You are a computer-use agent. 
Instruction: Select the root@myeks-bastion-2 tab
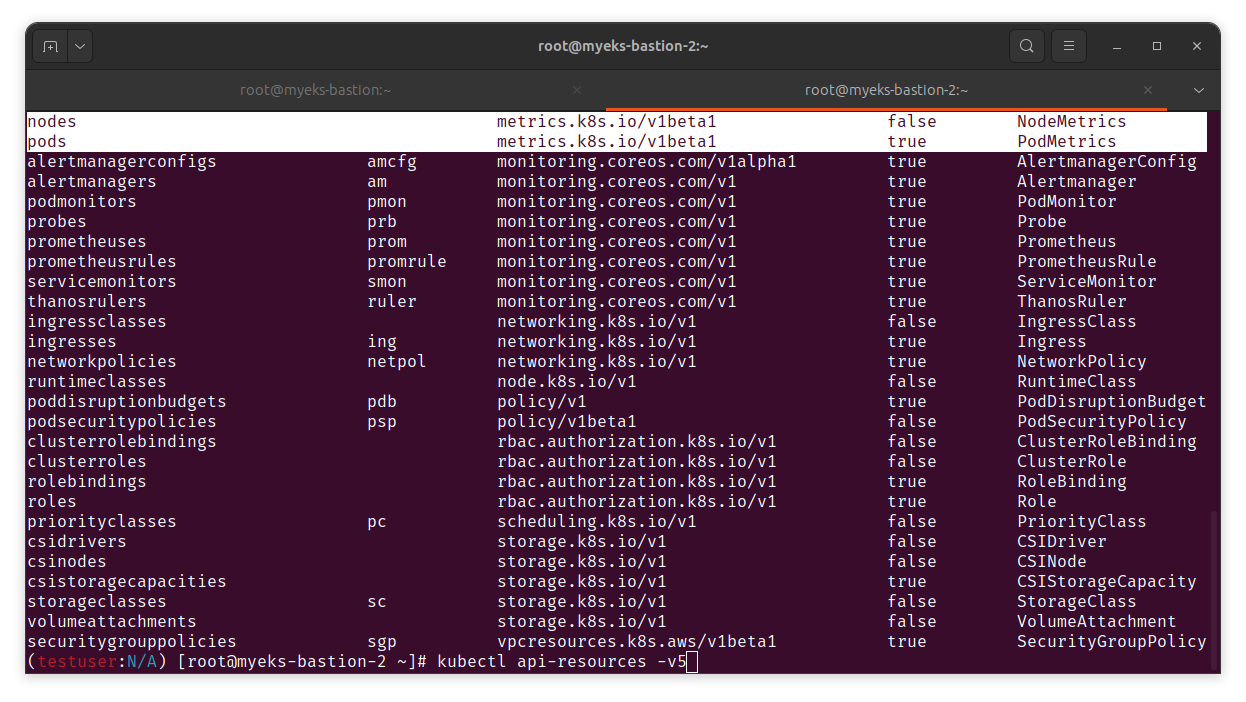click(x=886, y=90)
